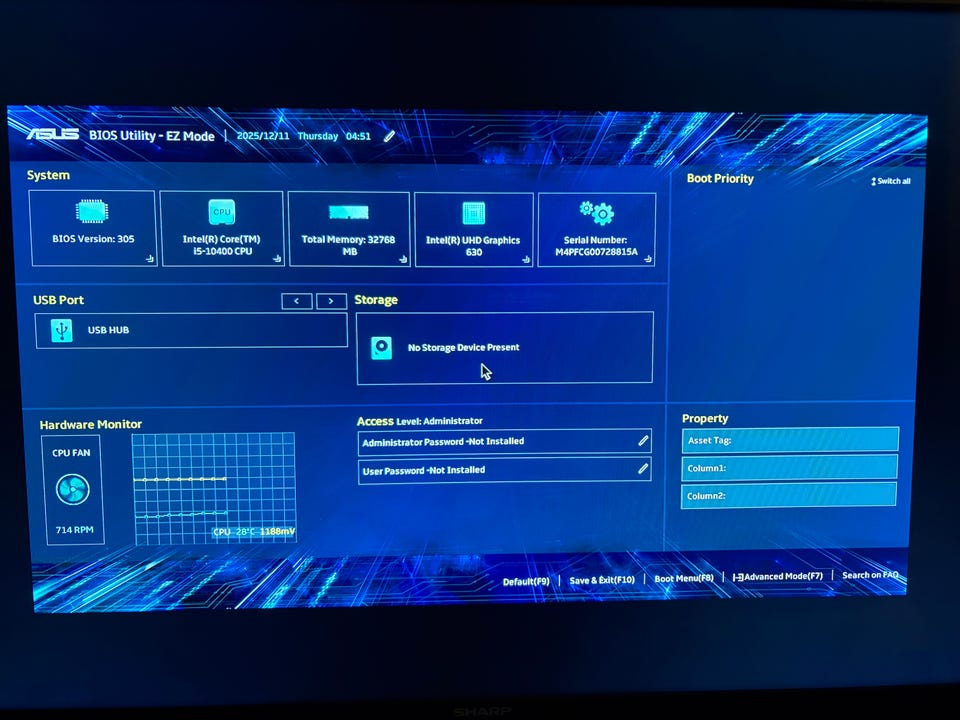
Task: Click the hardware monitor graph
Action: tap(214, 489)
